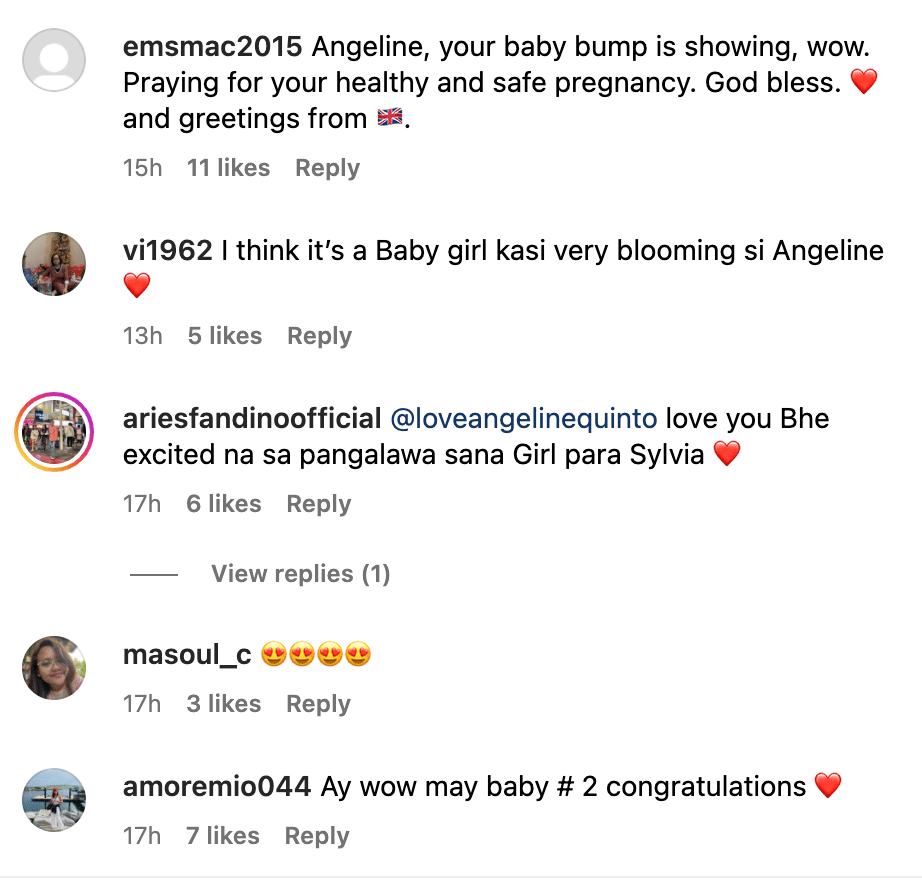Reply to amoremio044's comment
The image size is (922, 884).
[317, 836]
